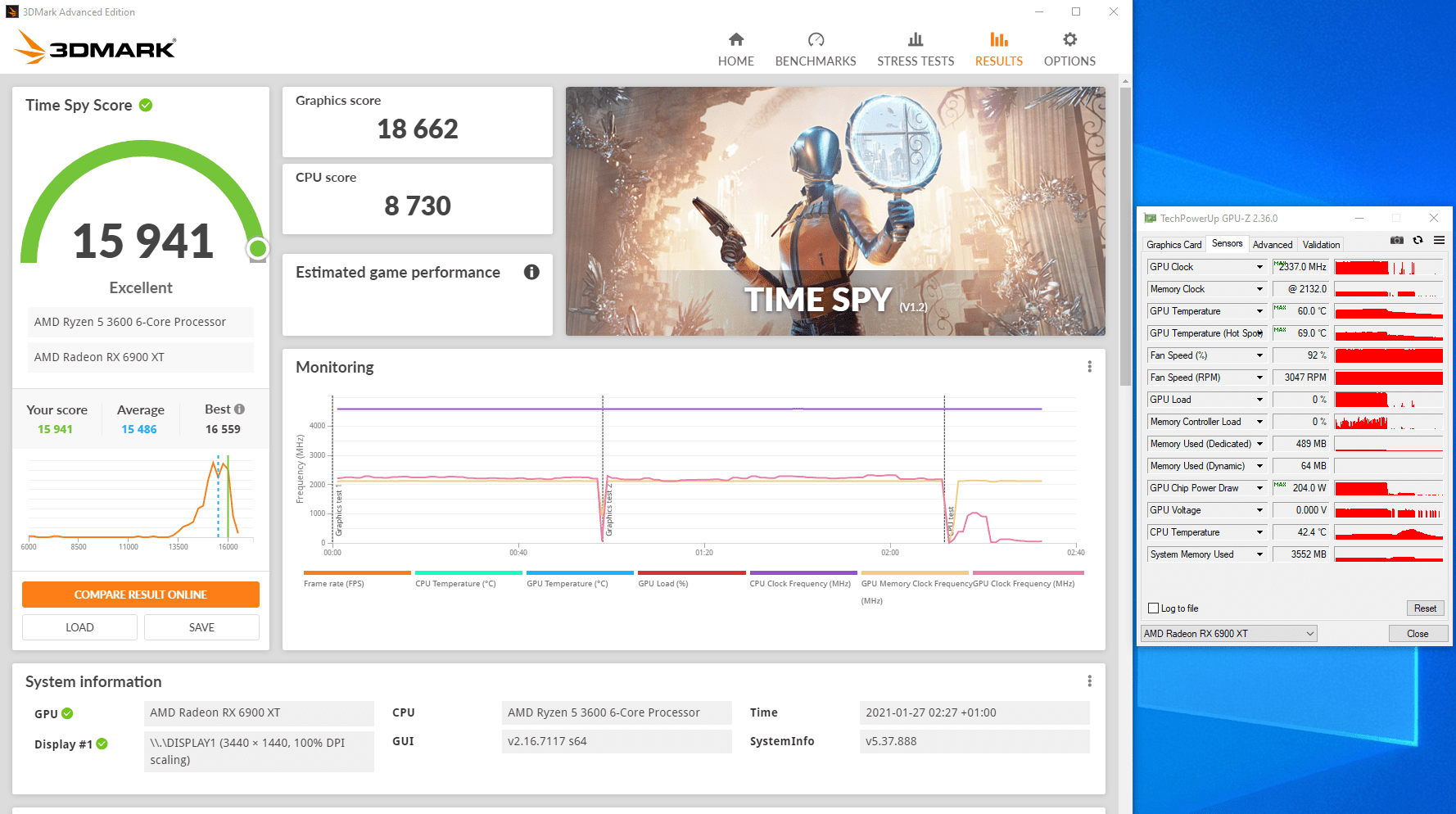The height and width of the screenshot is (814, 1456).
Task: Click the Display #1 verified checkmark
Action: 102,744
